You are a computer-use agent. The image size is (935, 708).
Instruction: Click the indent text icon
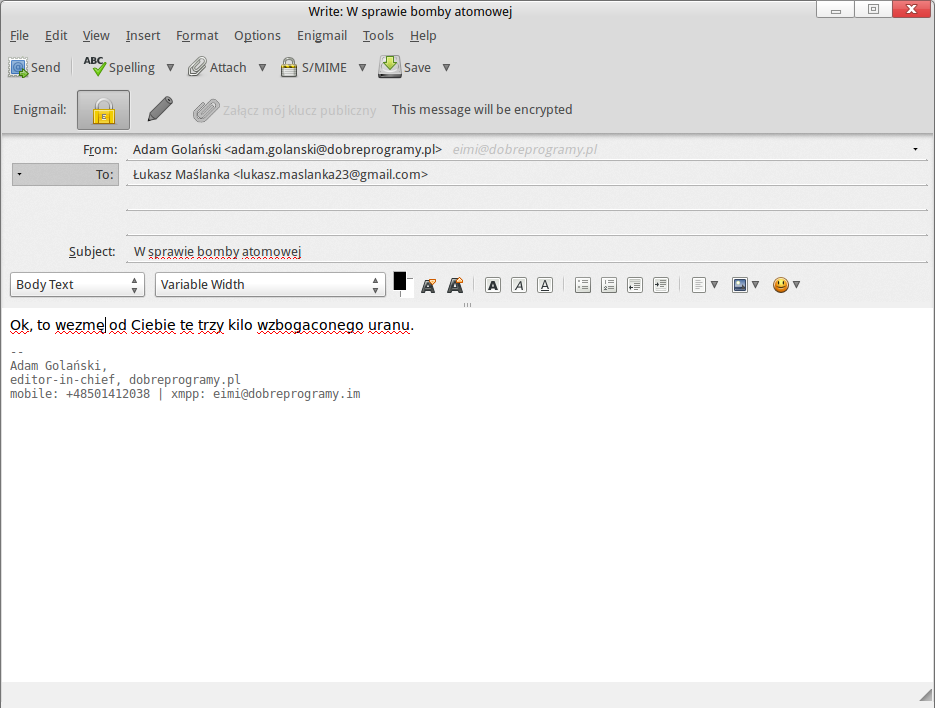[x=661, y=285]
